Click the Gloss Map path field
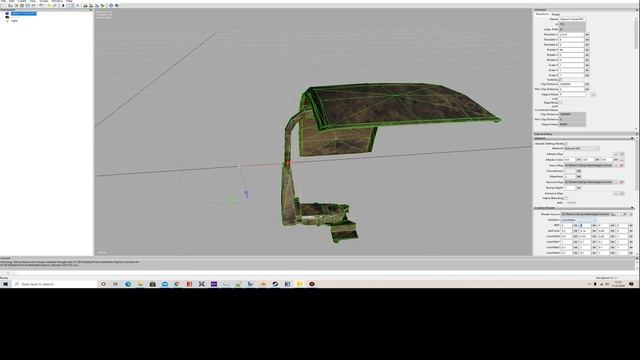This screenshot has width=640, height=360. coord(588,165)
